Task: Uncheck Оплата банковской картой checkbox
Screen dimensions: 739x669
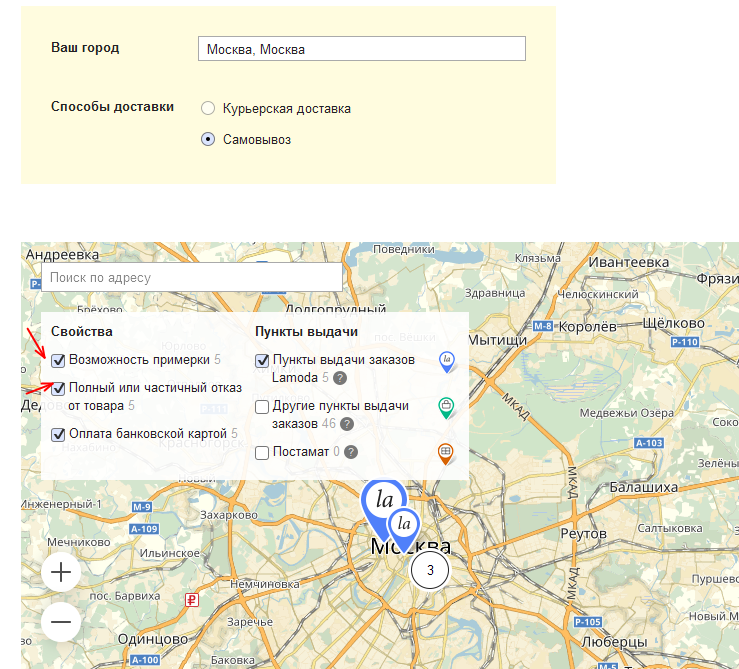Action: click(58, 434)
